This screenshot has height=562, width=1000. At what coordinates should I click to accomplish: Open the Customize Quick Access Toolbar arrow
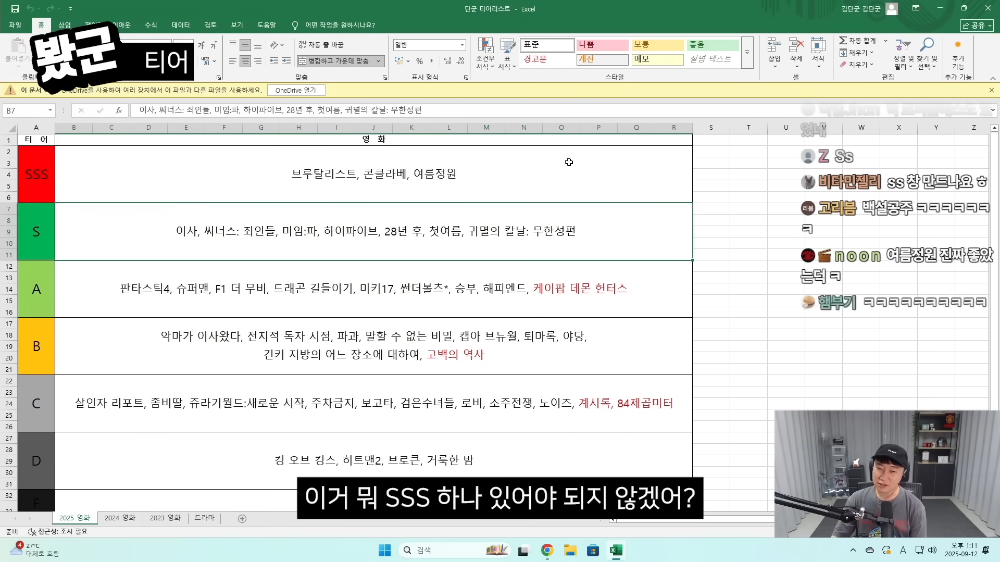pyautogui.click(x=70, y=9)
